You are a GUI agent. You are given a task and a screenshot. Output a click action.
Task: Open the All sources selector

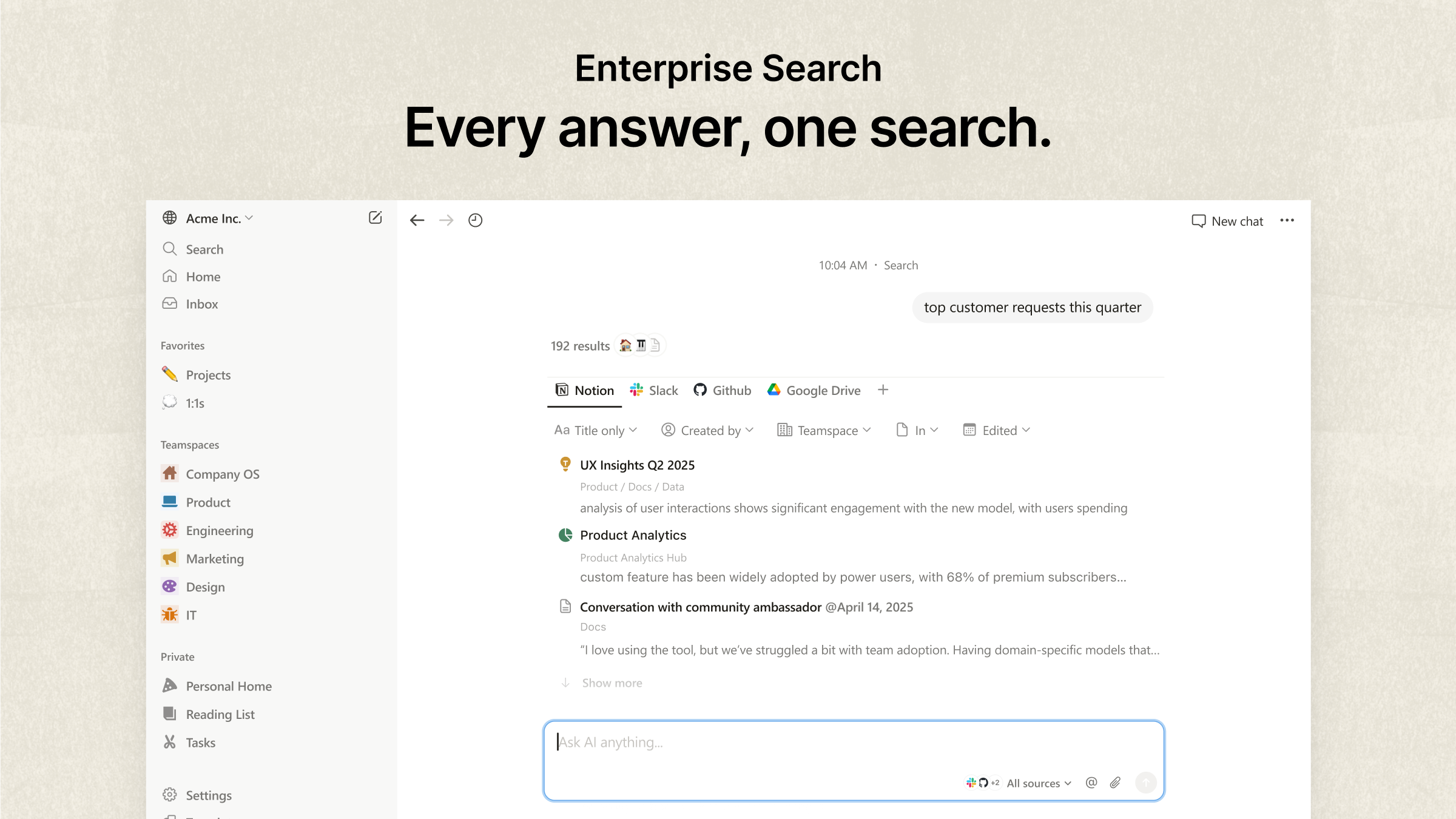click(1037, 783)
